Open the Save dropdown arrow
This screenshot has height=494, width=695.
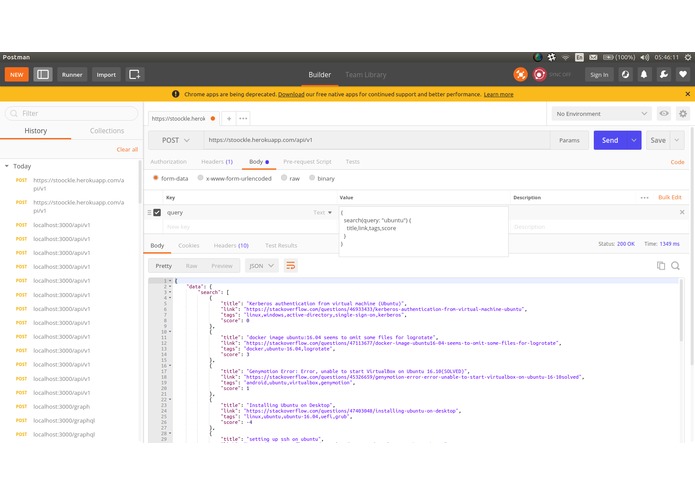(x=677, y=140)
